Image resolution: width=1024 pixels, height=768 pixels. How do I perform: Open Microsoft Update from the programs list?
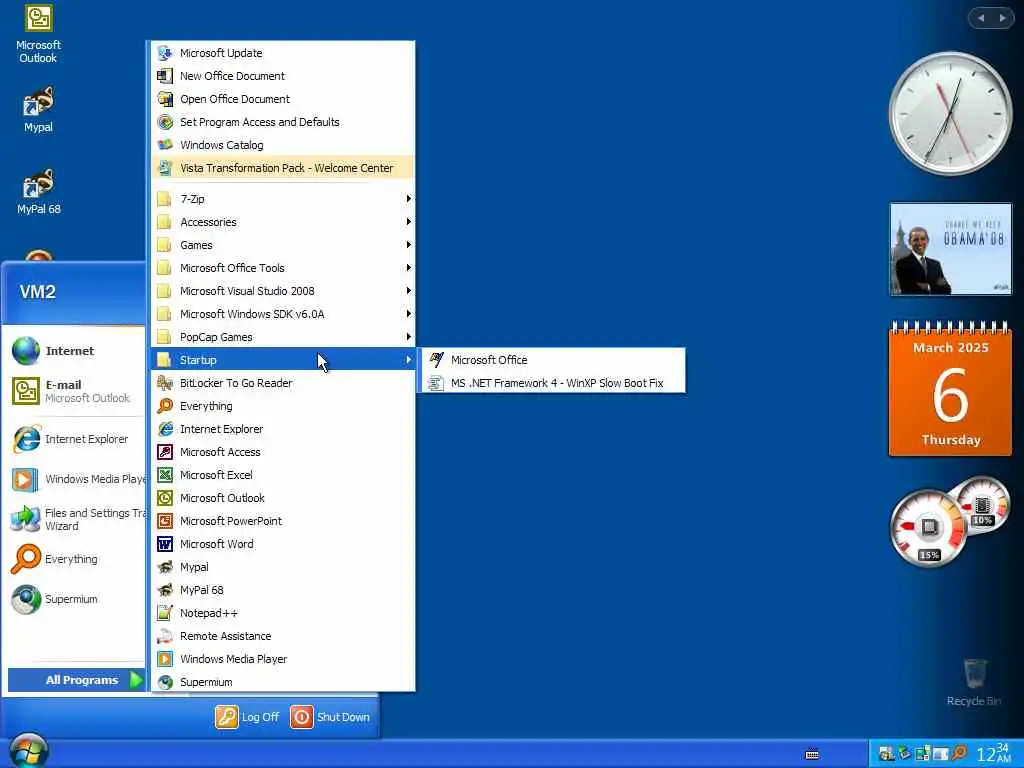click(283, 53)
